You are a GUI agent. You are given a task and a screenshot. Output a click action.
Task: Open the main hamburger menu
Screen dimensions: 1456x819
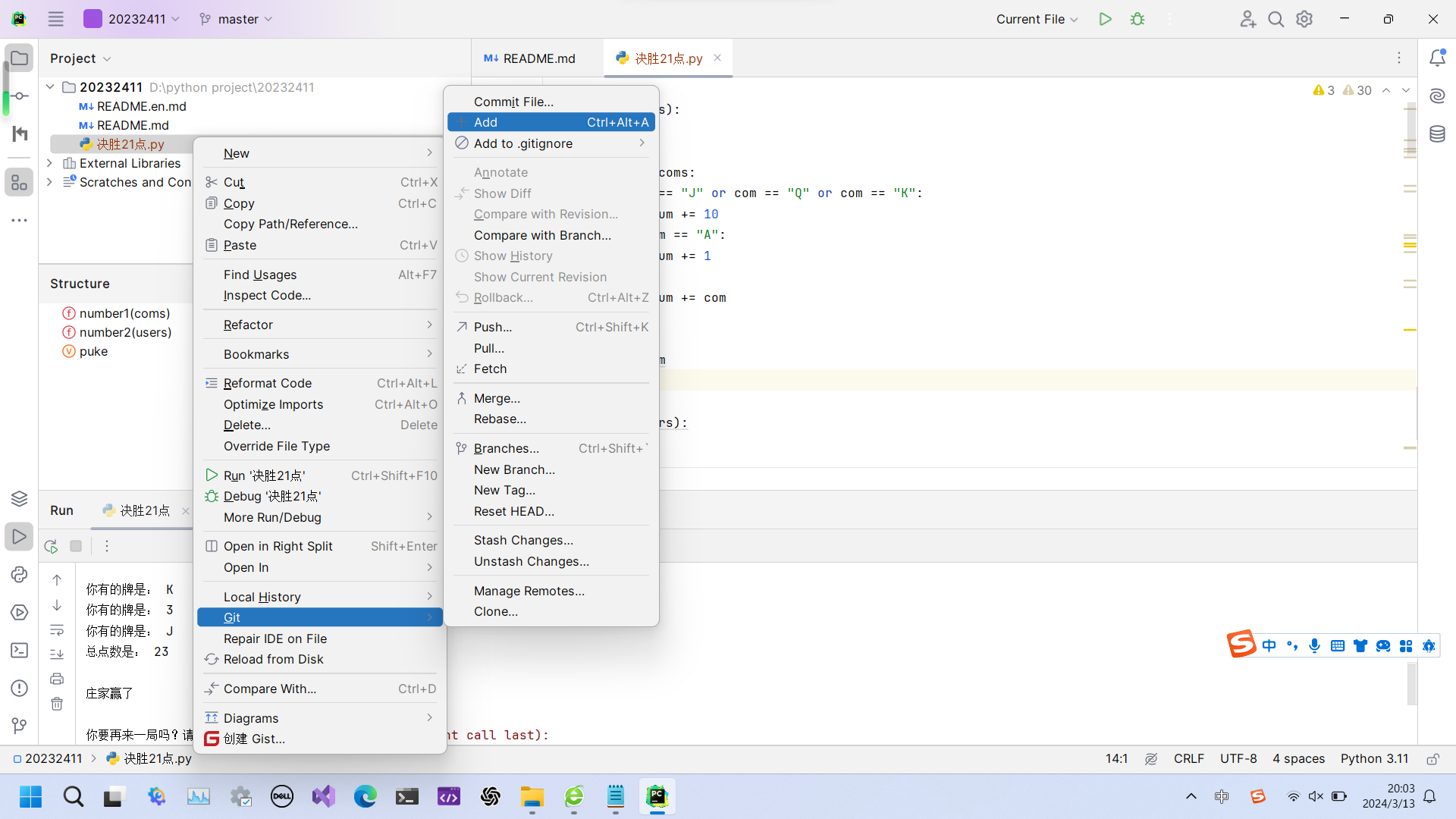56,19
